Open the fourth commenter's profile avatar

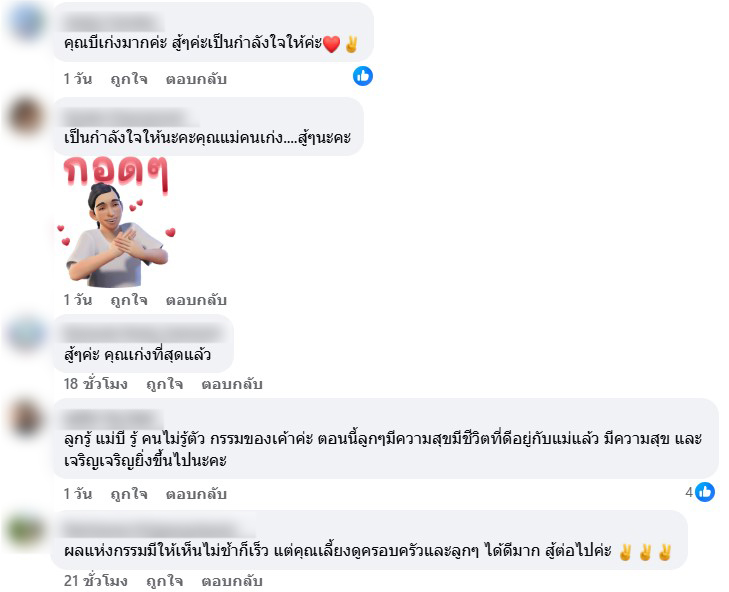coord(26,417)
